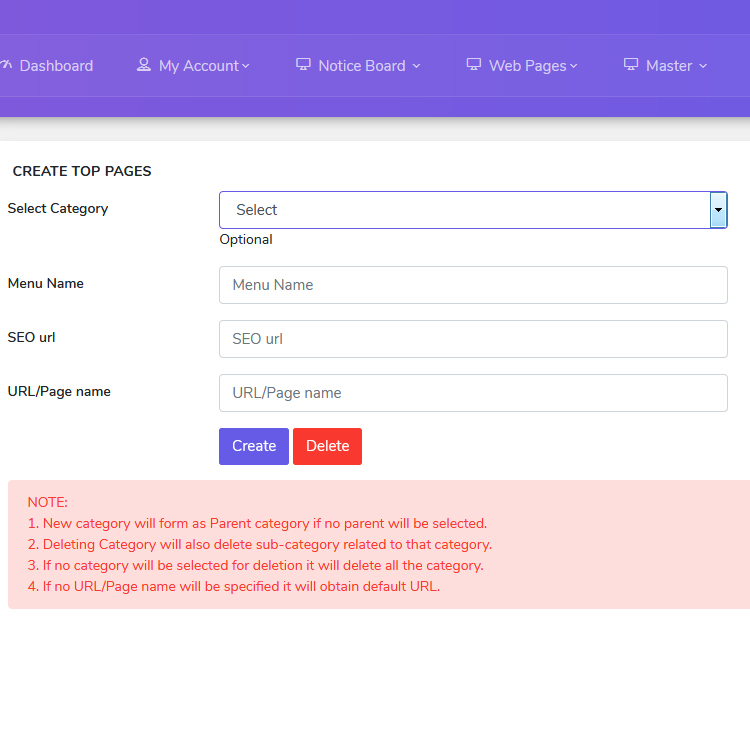Click the Notice Board monitor icon
The height and width of the screenshot is (750, 750).
[303, 65]
